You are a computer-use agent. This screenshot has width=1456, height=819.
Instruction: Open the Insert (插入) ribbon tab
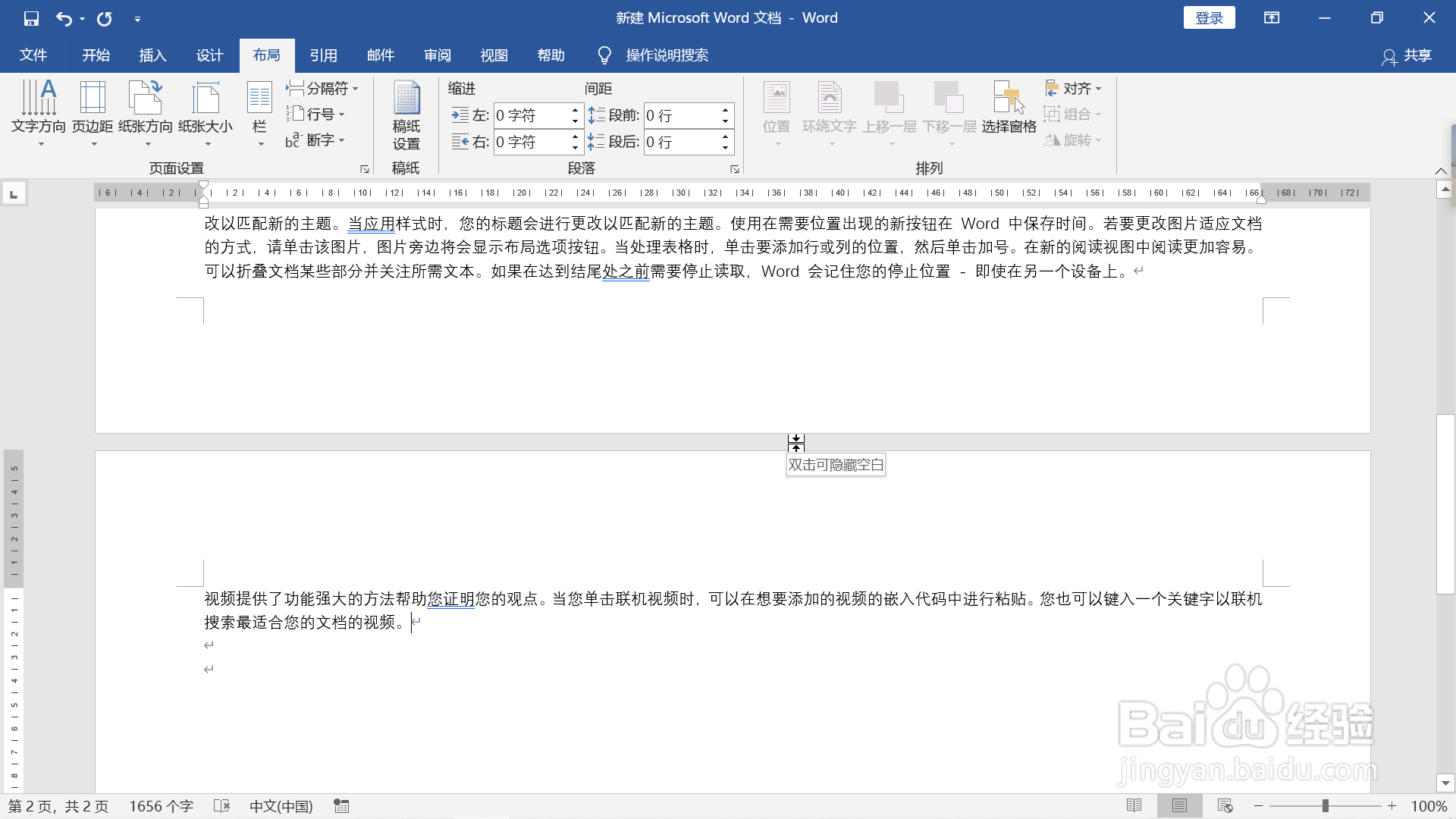click(x=152, y=55)
